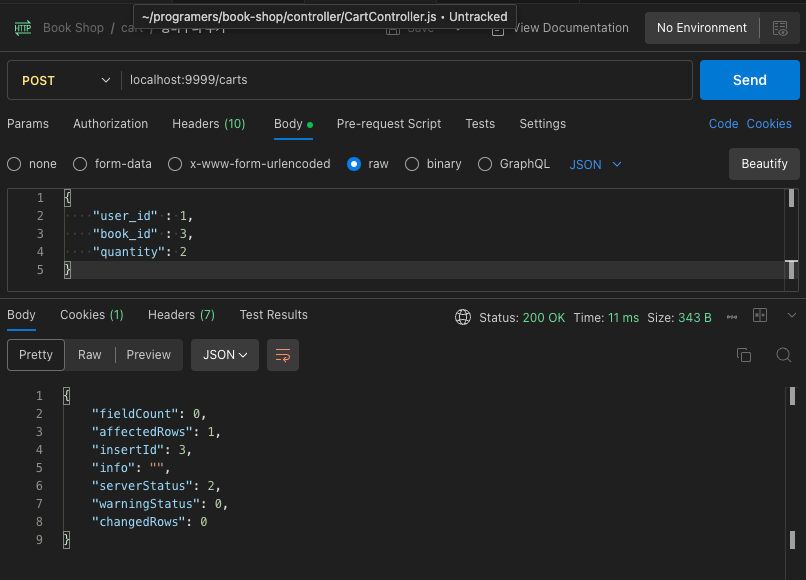Open response Cookies (1) tab
The width and height of the screenshot is (806, 580).
click(91, 315)
